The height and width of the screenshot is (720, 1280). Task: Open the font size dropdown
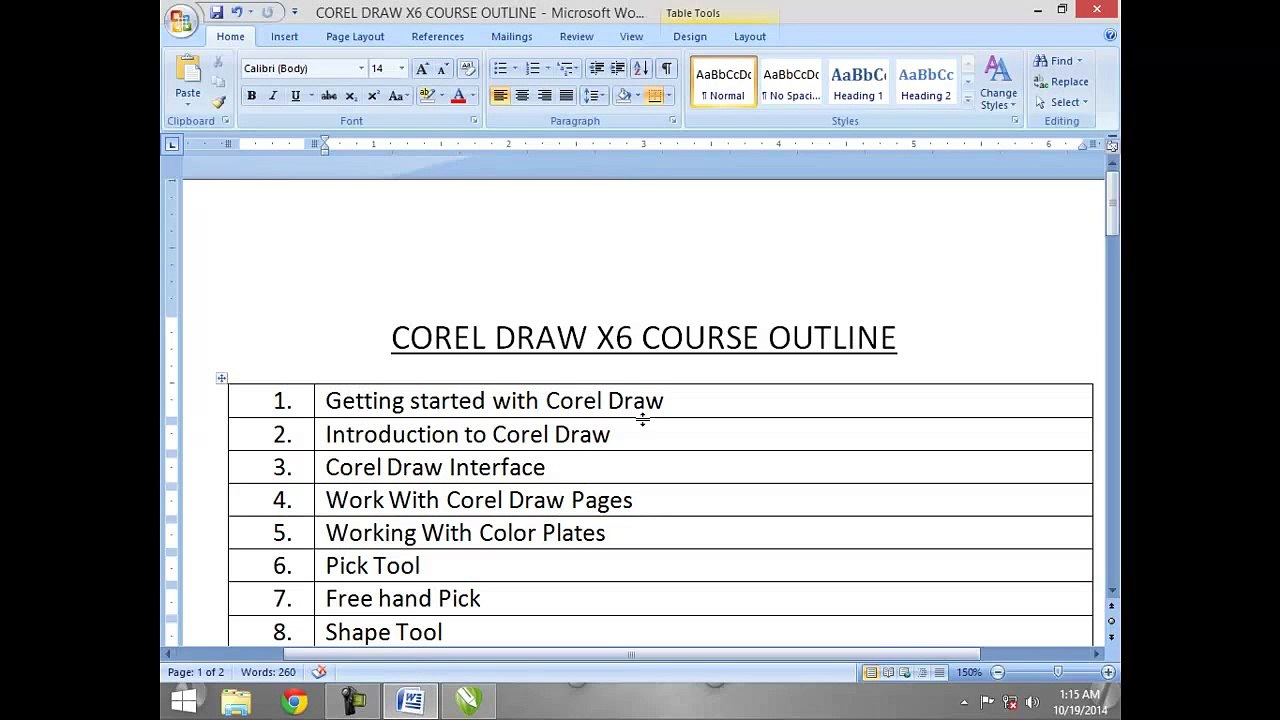401,68
